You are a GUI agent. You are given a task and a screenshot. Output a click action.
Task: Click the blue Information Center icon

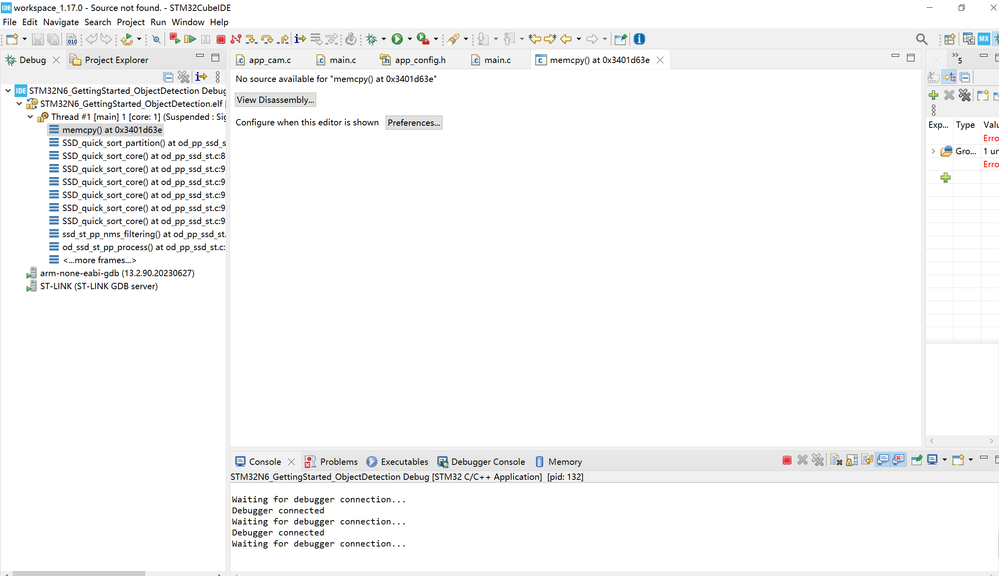[x=639, y=39]
